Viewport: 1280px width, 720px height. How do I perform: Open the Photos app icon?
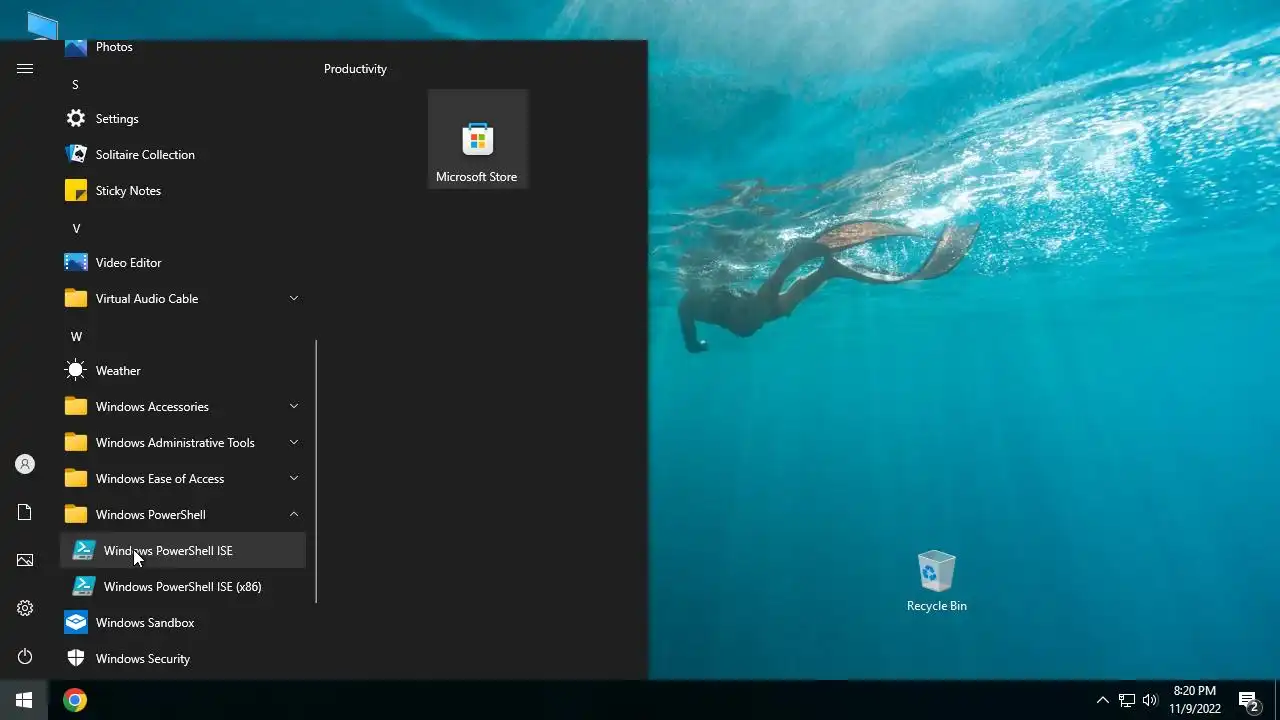click(76, 47)
